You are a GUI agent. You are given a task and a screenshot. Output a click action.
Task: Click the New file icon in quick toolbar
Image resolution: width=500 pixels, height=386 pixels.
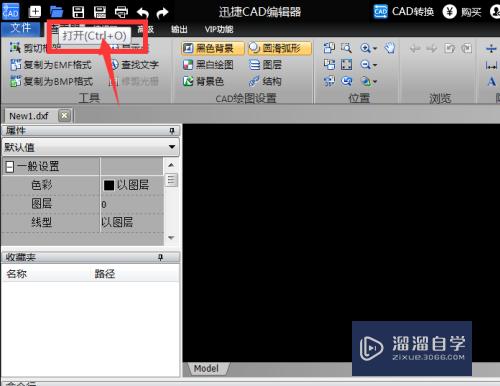(x=35, y=12)
